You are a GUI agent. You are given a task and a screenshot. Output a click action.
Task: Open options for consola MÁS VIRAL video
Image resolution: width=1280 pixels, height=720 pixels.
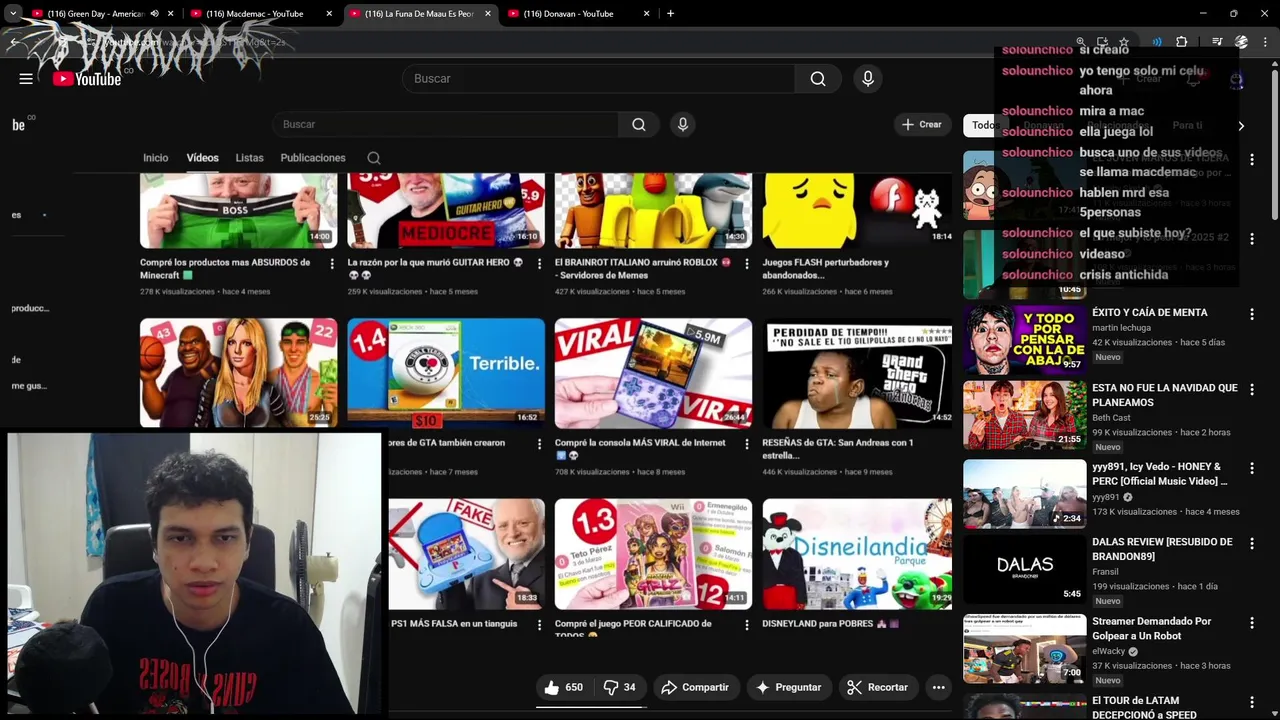click(x=746, y=444)
